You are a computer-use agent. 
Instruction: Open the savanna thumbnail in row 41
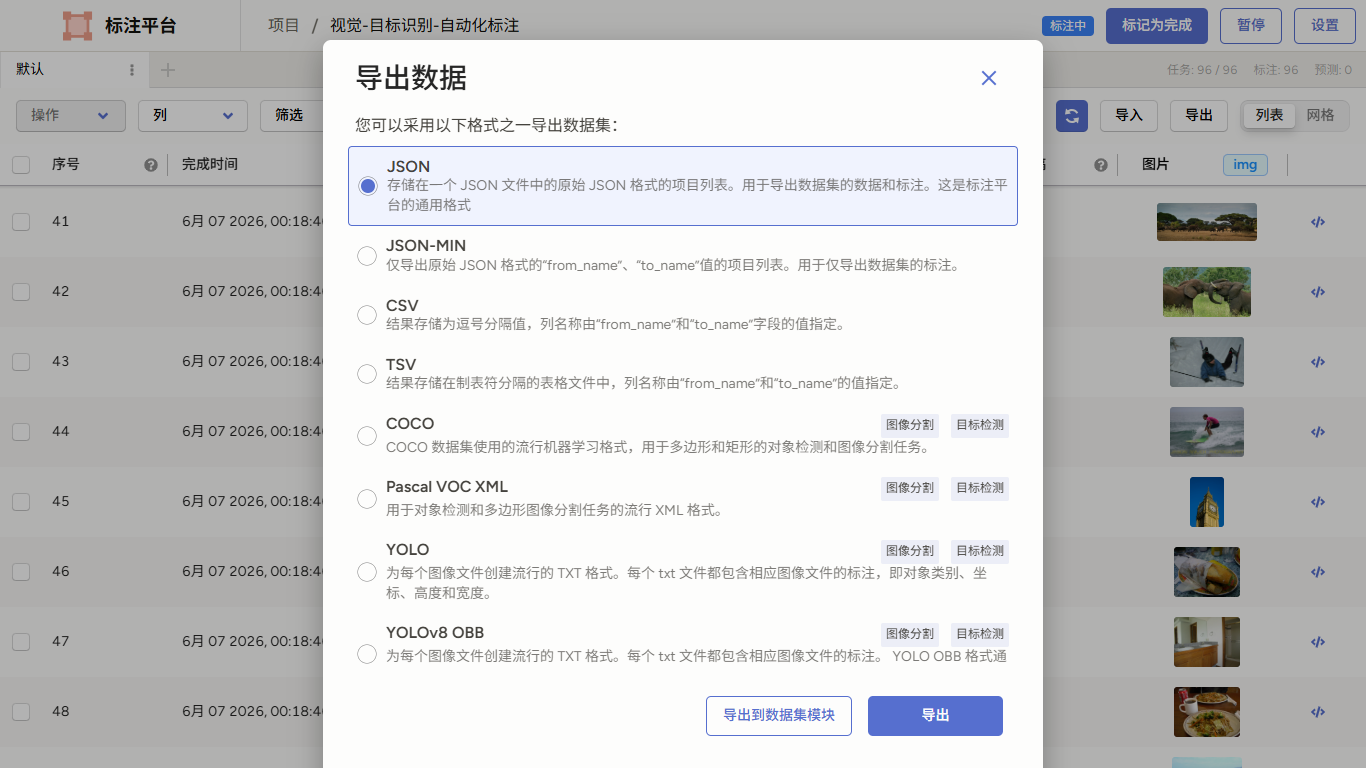point(1207,222)
